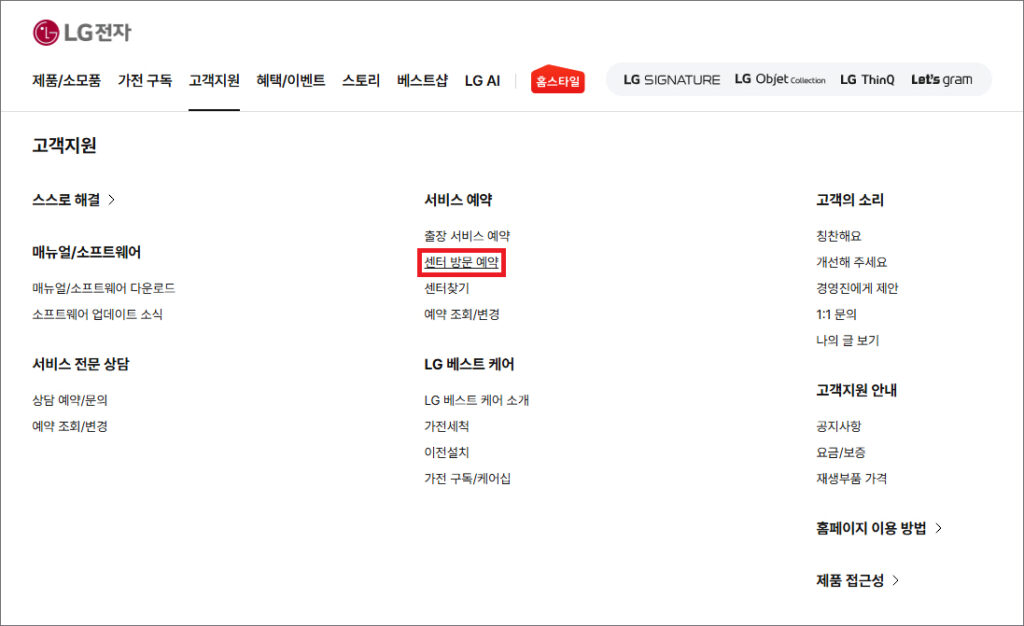The image size is (1024, 626).
Task: Expand 홈페이지 이용 방법
Action: point(879,528)
